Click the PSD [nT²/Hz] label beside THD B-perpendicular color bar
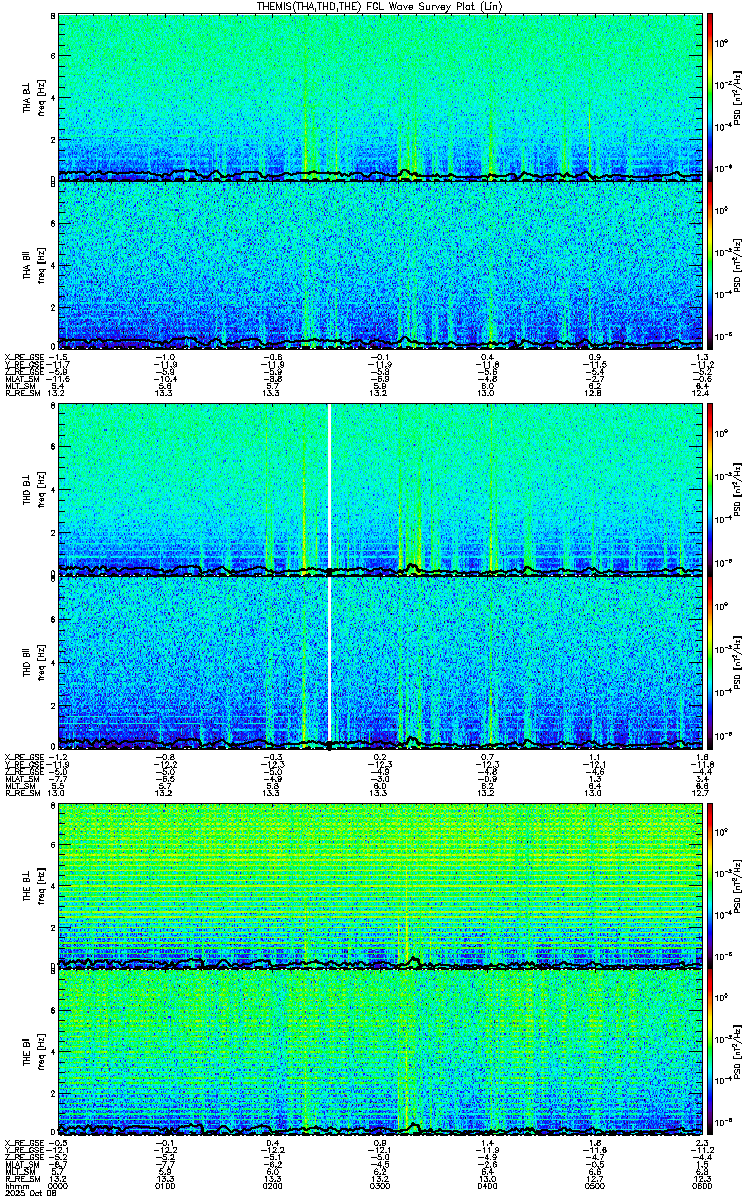The image size is (750, 1200). click(738, 489)
